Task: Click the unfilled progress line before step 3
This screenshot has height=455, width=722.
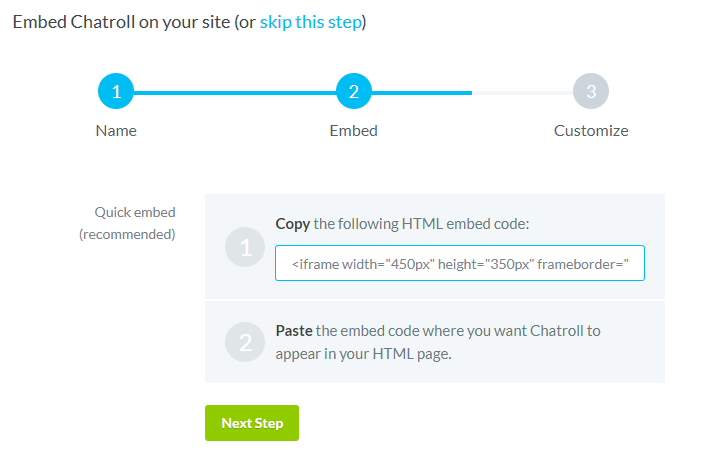Action: [523, 93]
